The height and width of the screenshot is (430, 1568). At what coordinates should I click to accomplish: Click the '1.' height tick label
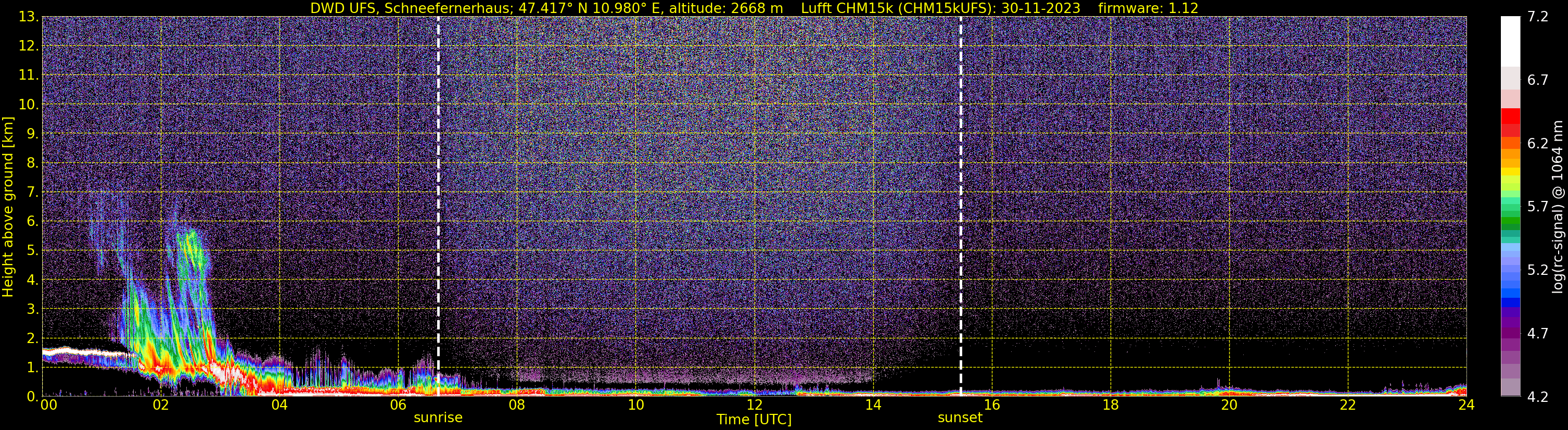click(x=32, y=367)
